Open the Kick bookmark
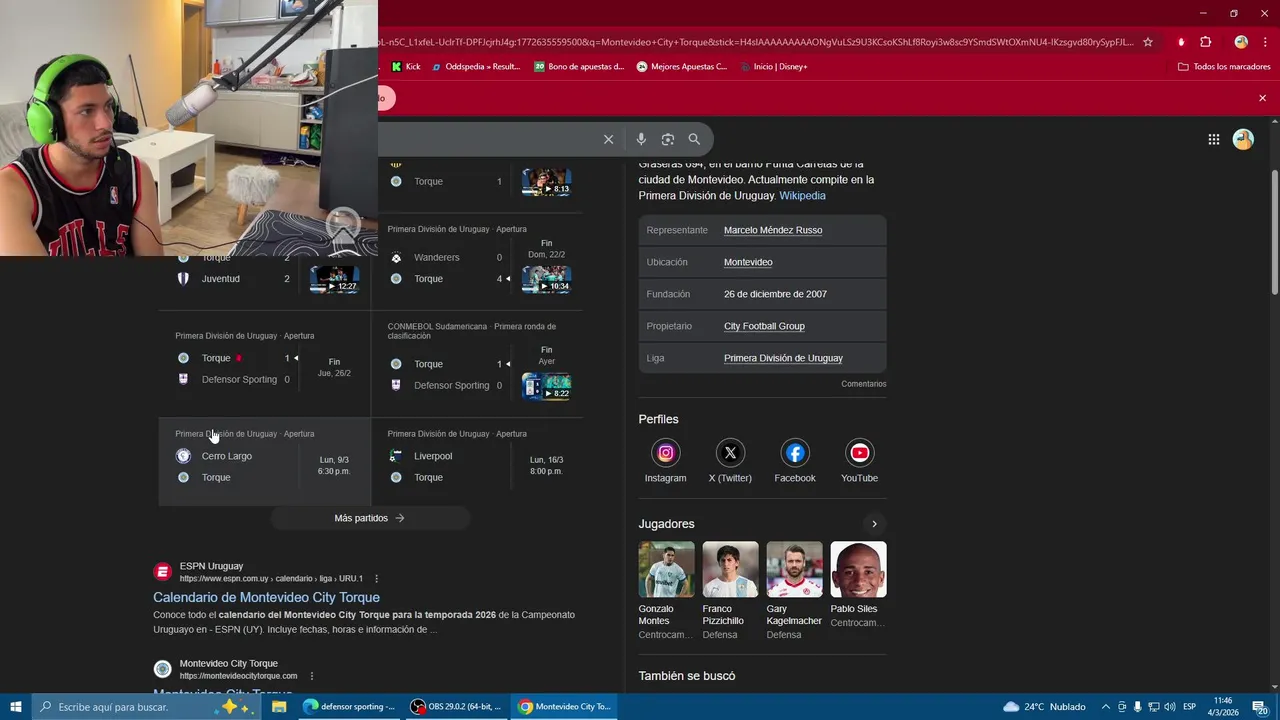The width and height of the screenshot is (1280, 720). (x=405, y=67)
